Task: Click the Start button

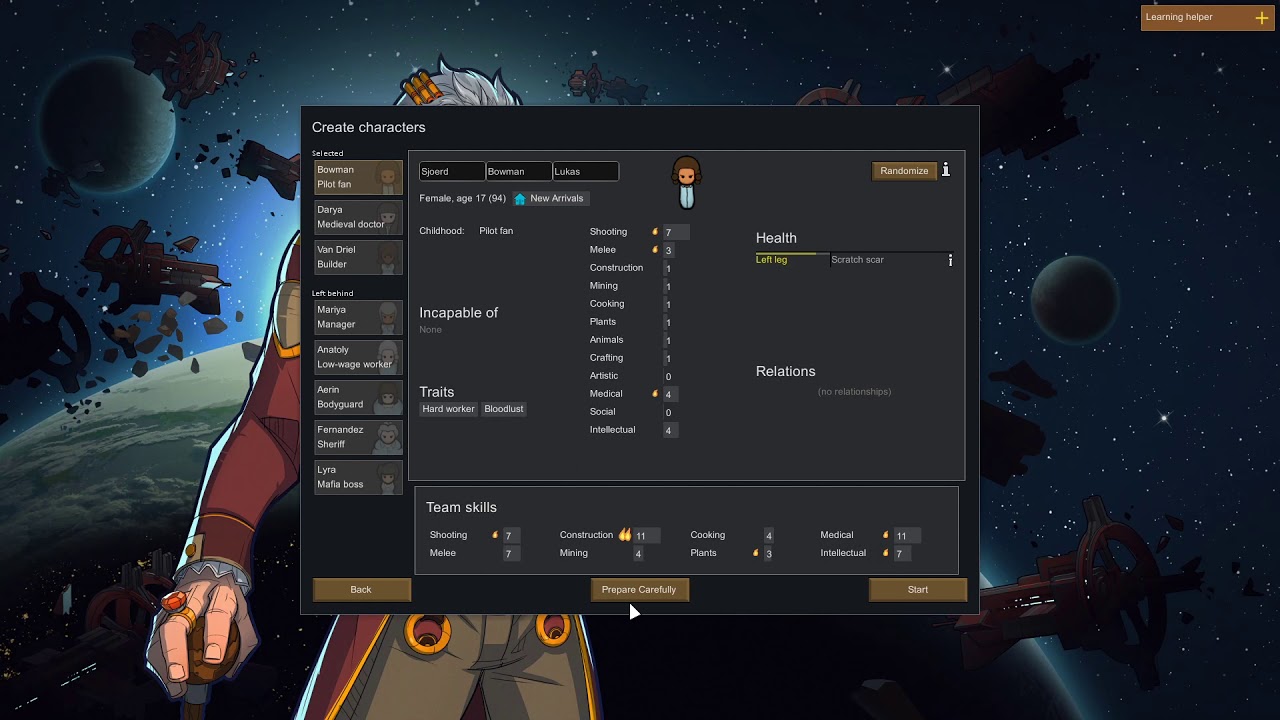Action: point(917,590)
